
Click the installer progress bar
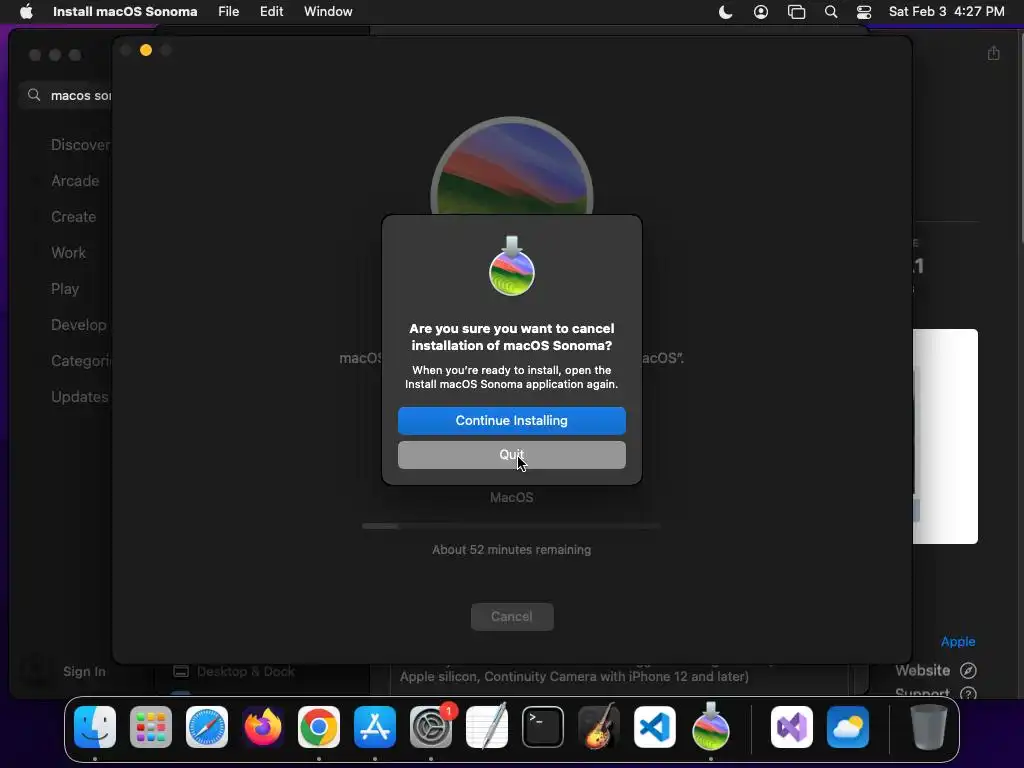point(511,526)
